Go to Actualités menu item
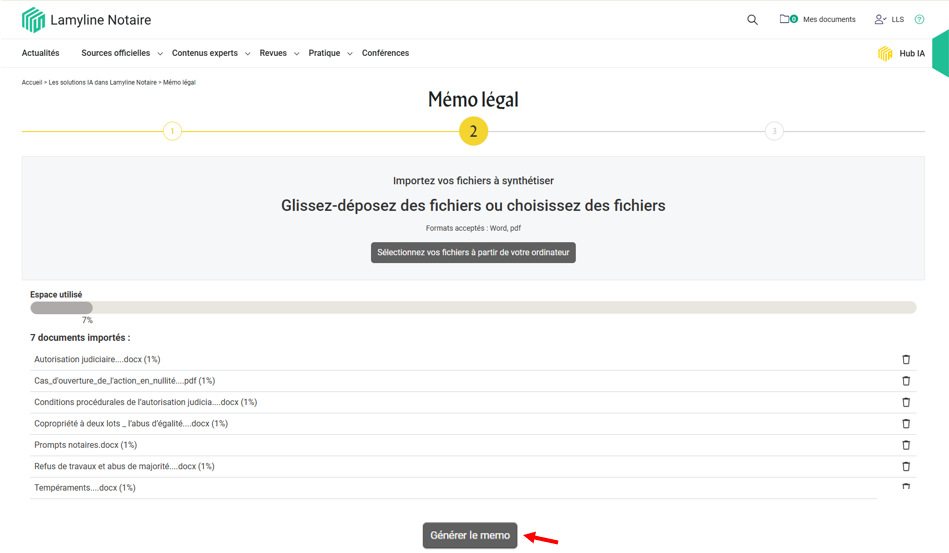Image resolution: width=949 pixels, height=553 pixels. [41, 53]
